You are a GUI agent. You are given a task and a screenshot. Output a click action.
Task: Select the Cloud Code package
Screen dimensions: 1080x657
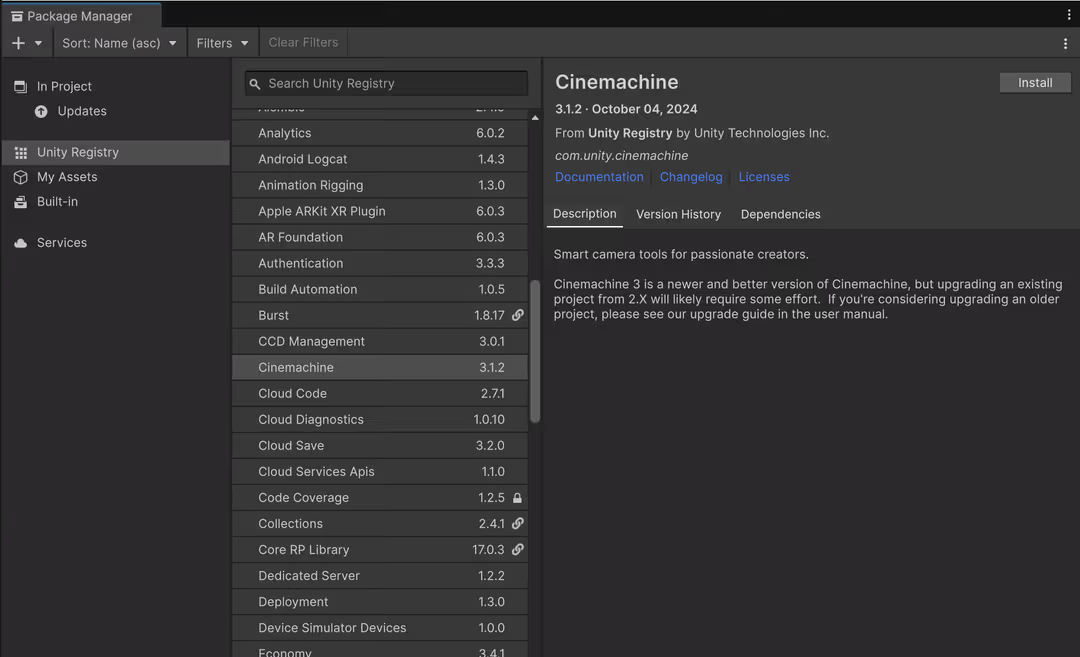pyautogui.click(x=380, y=393)
